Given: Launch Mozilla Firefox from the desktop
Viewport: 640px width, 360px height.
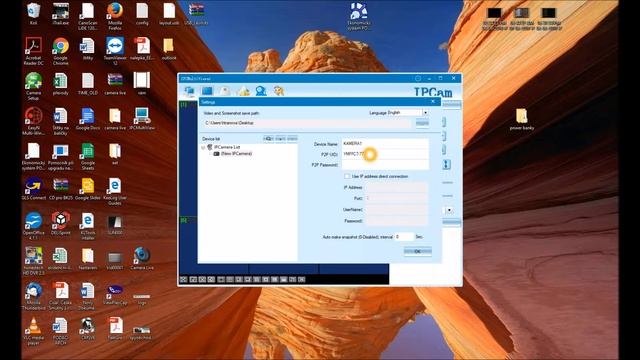Looking at the screenshot, I should tap(115, 16).
